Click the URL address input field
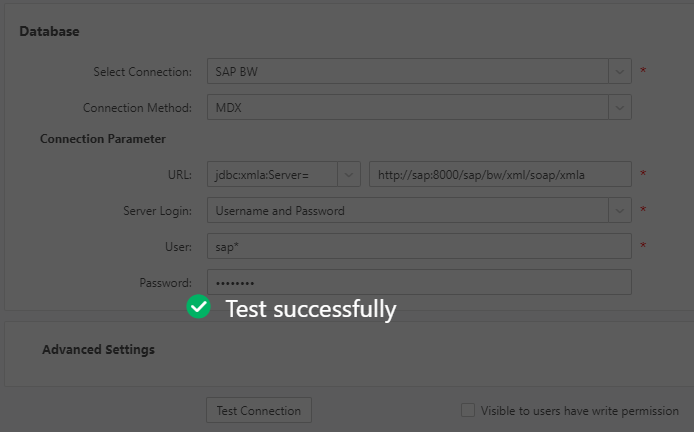The width and height of the screenshot is (694, 432). pyautogui.click(x=500, y=175)
